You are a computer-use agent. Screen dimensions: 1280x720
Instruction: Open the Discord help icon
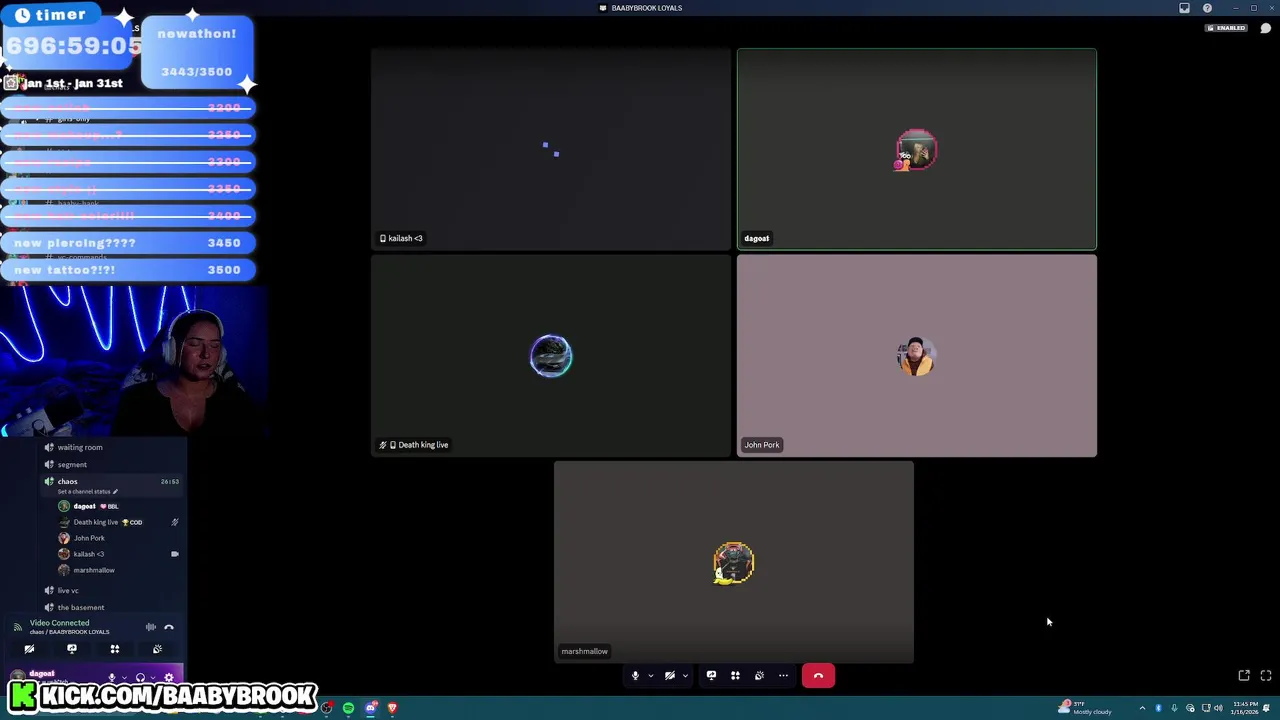pos(1207,8)
